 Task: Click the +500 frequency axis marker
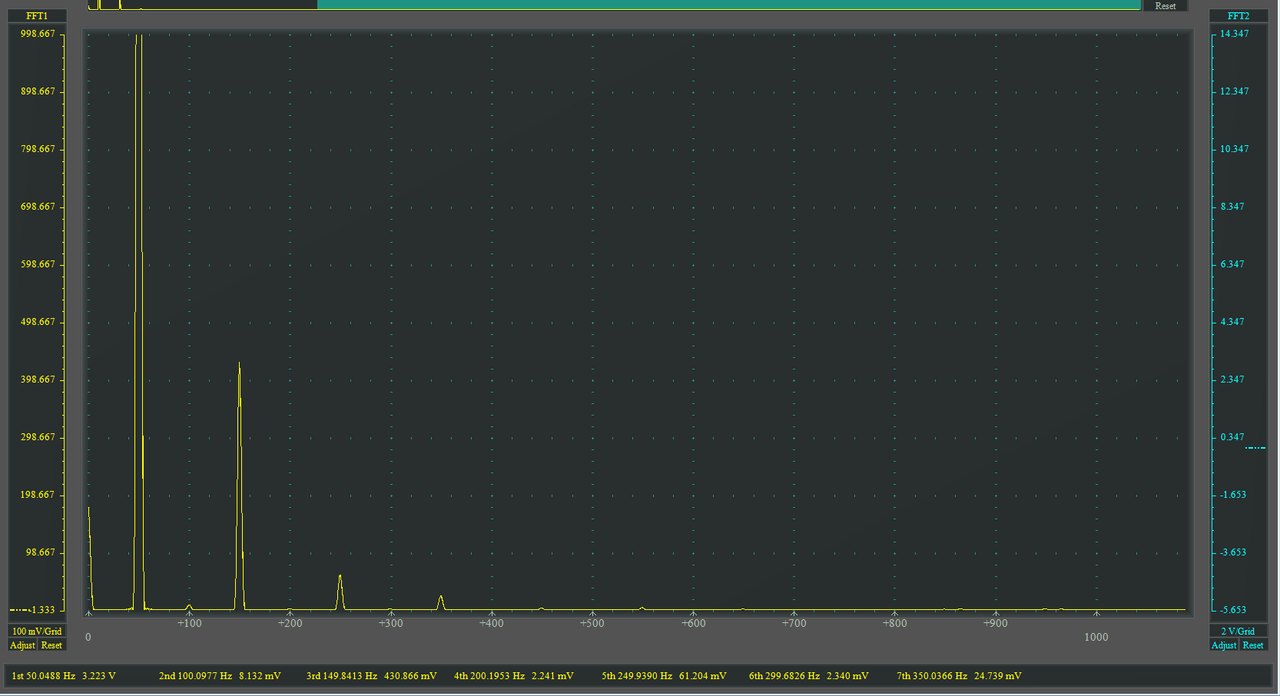592,623
